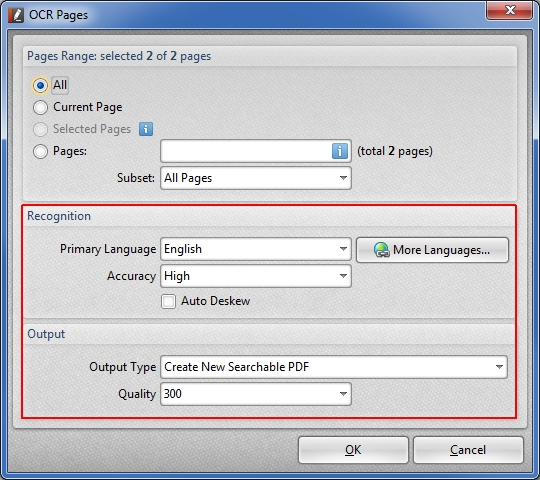Click inside the Pages text input field

[246, 151]
